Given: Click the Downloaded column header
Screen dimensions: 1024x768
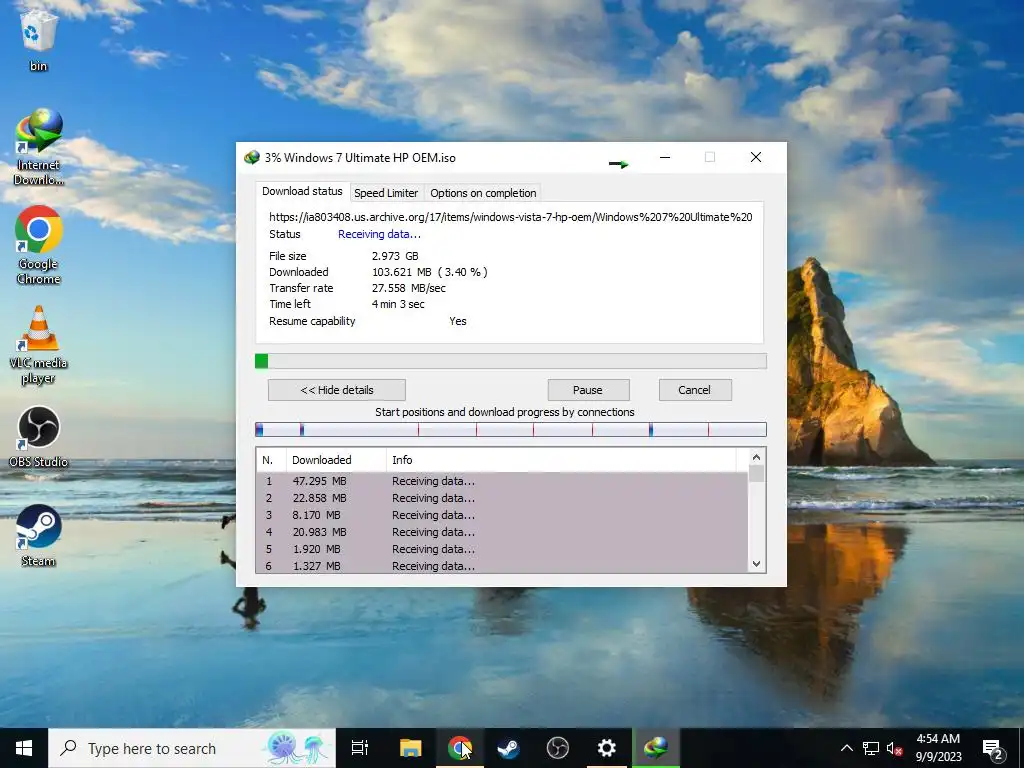Looking at the screenshot, I should click(x=336, y=460).
